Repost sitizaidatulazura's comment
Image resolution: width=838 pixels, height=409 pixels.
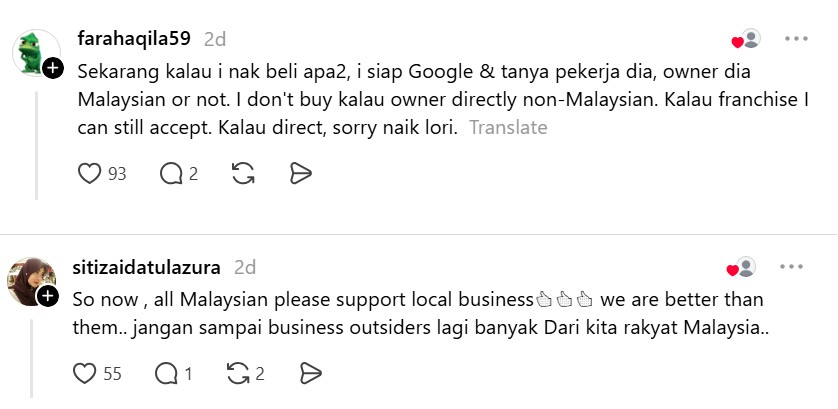click(x=238, y=373)
